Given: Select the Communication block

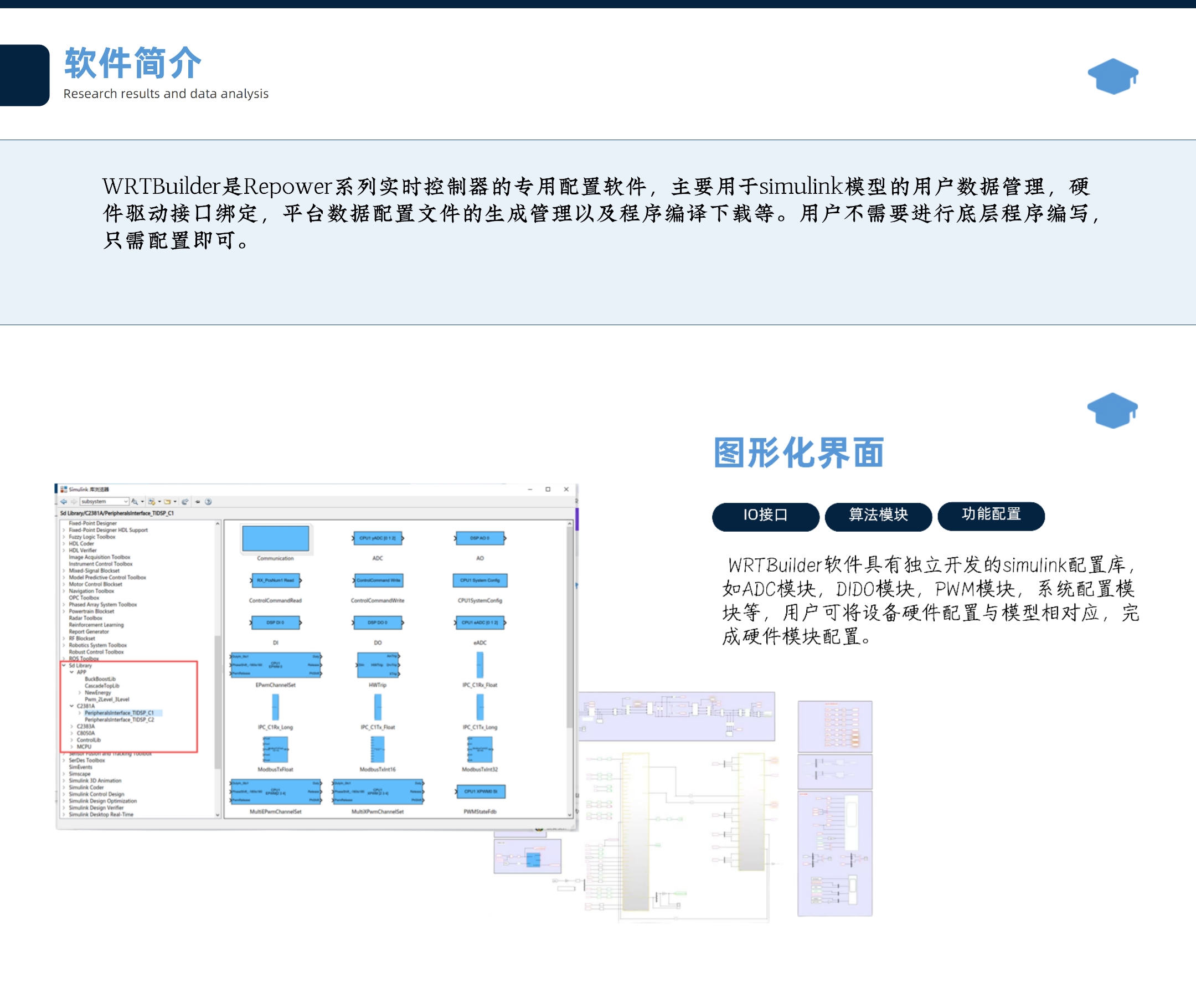Looking at the screenshot, I should 275,539.
